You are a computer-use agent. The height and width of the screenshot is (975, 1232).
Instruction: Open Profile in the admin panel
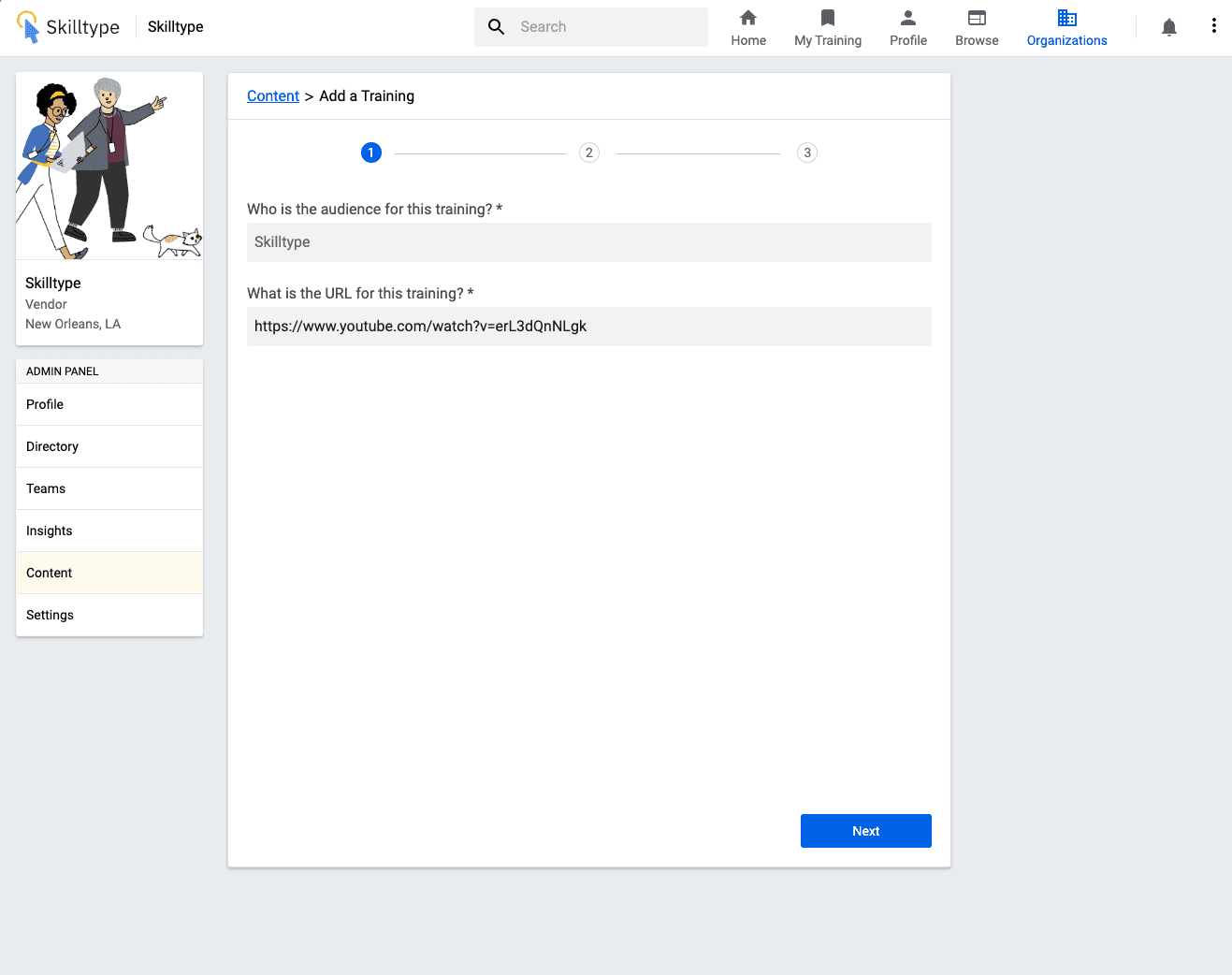point(109,404)
